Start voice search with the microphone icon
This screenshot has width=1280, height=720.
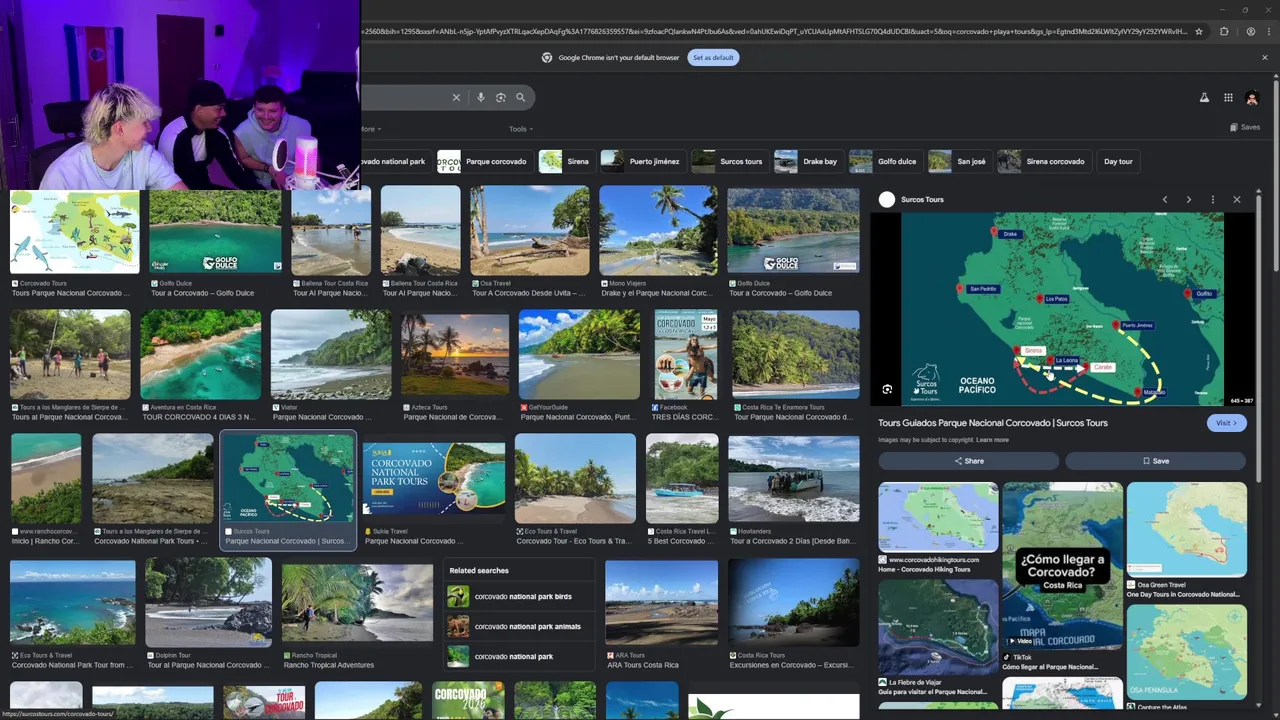[481, 97]
